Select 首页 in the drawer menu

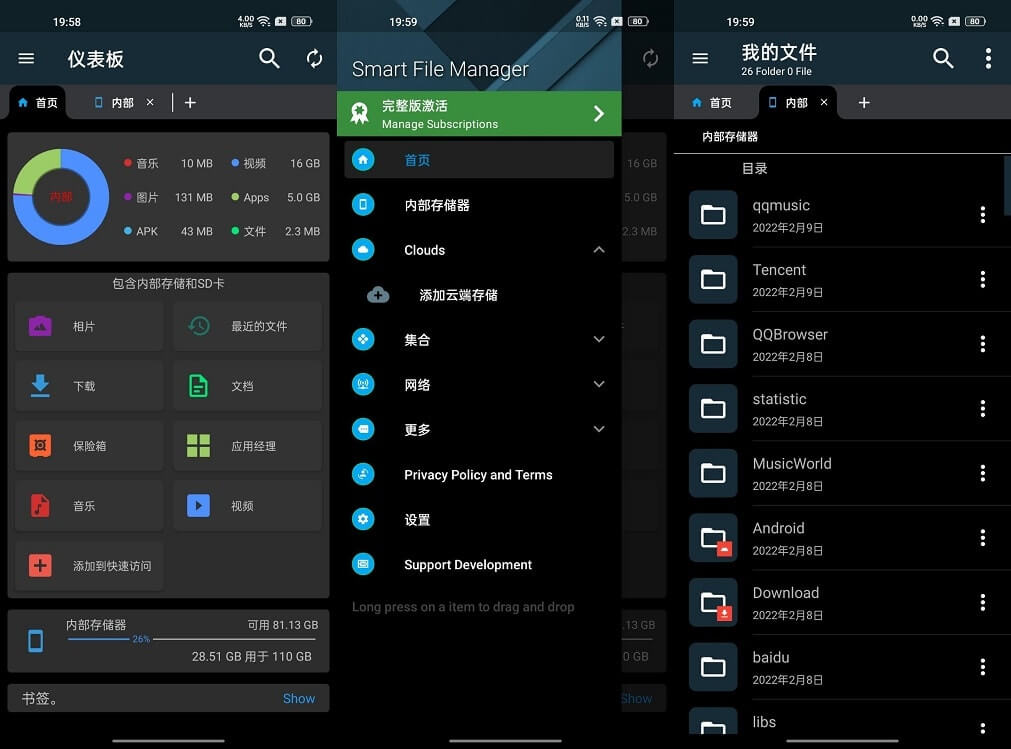478,160
